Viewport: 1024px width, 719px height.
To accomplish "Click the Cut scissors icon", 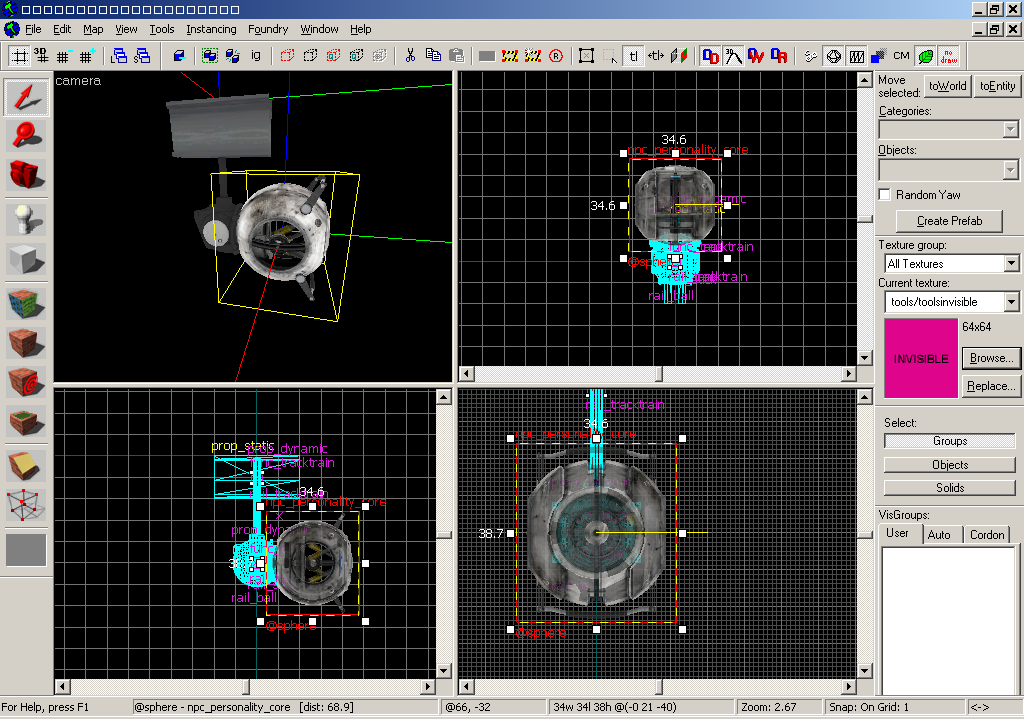I will point(410,56).
